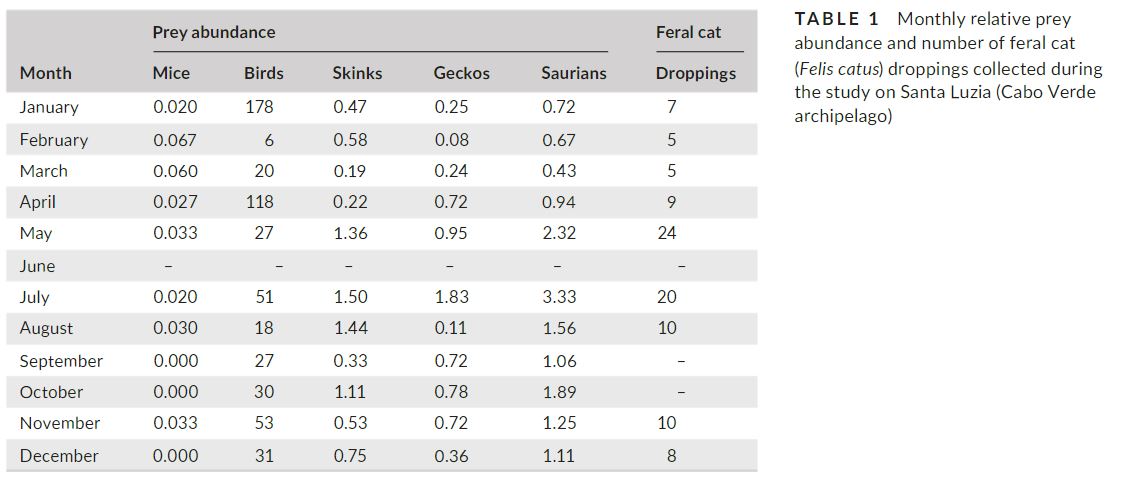Viewport: 1125px width, 488px height.
Task: Select October's Skinks value 1.11
Action: click(x=349, y=392)
